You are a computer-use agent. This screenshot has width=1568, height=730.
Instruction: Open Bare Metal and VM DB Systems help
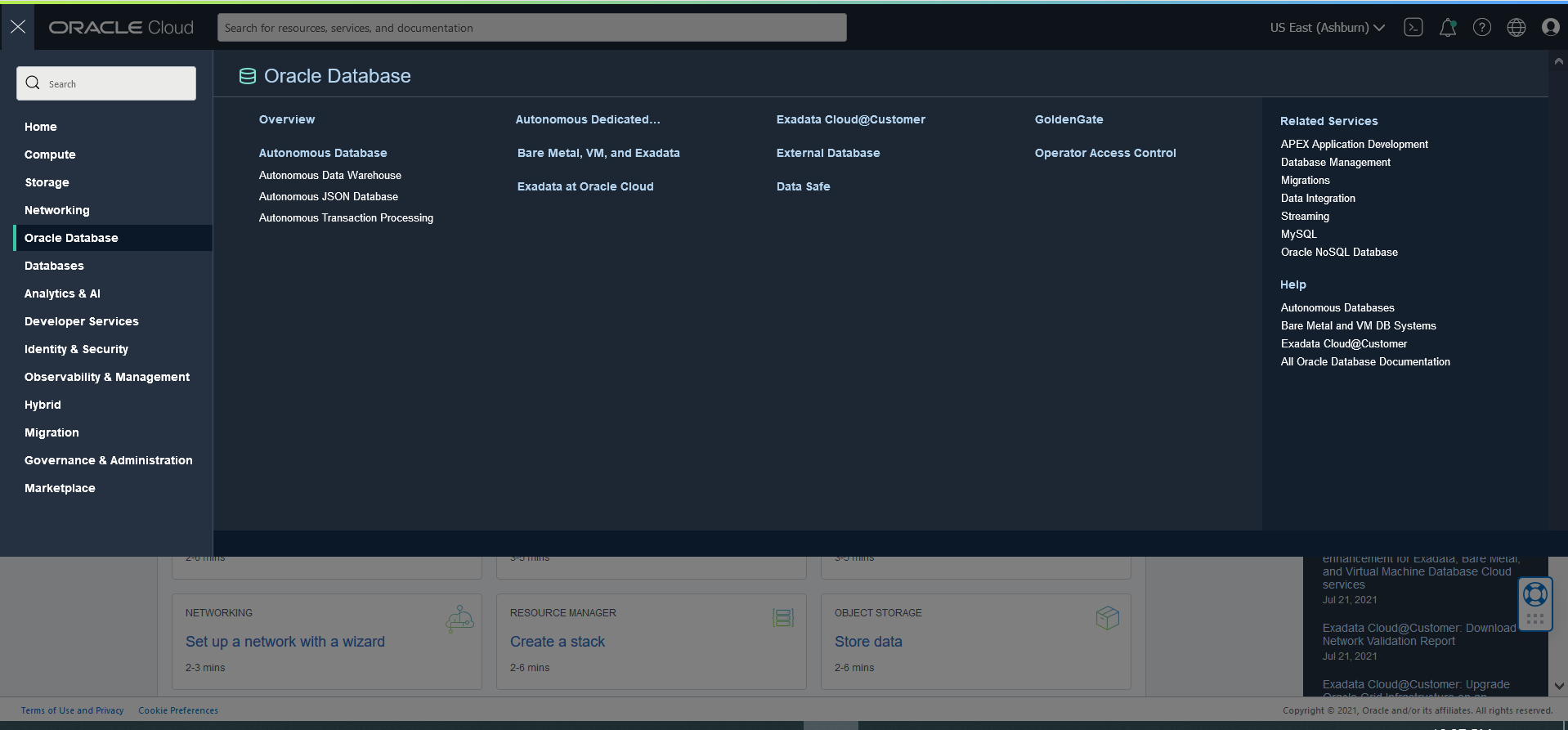click(x=1358, y=325)
